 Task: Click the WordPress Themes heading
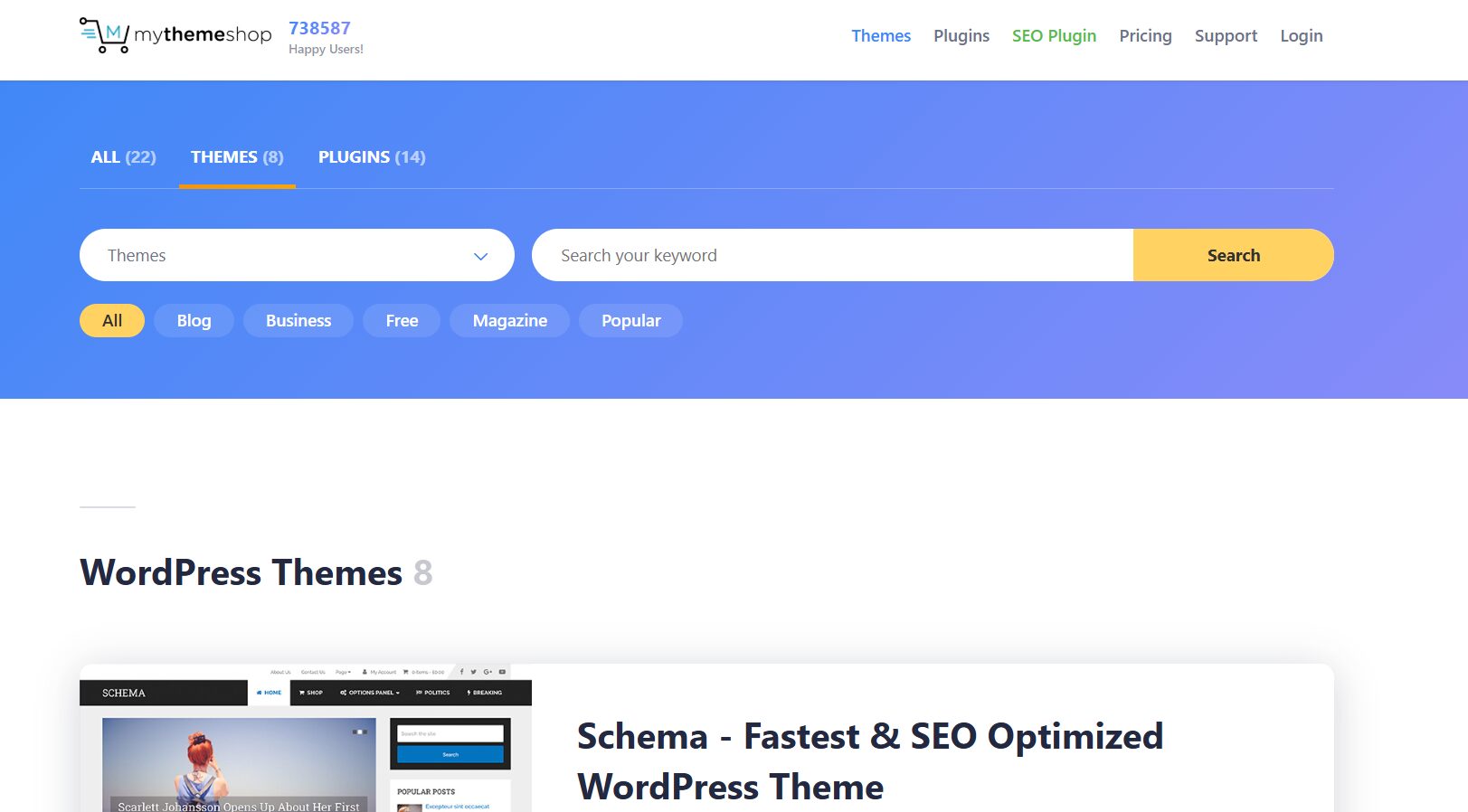256,572
